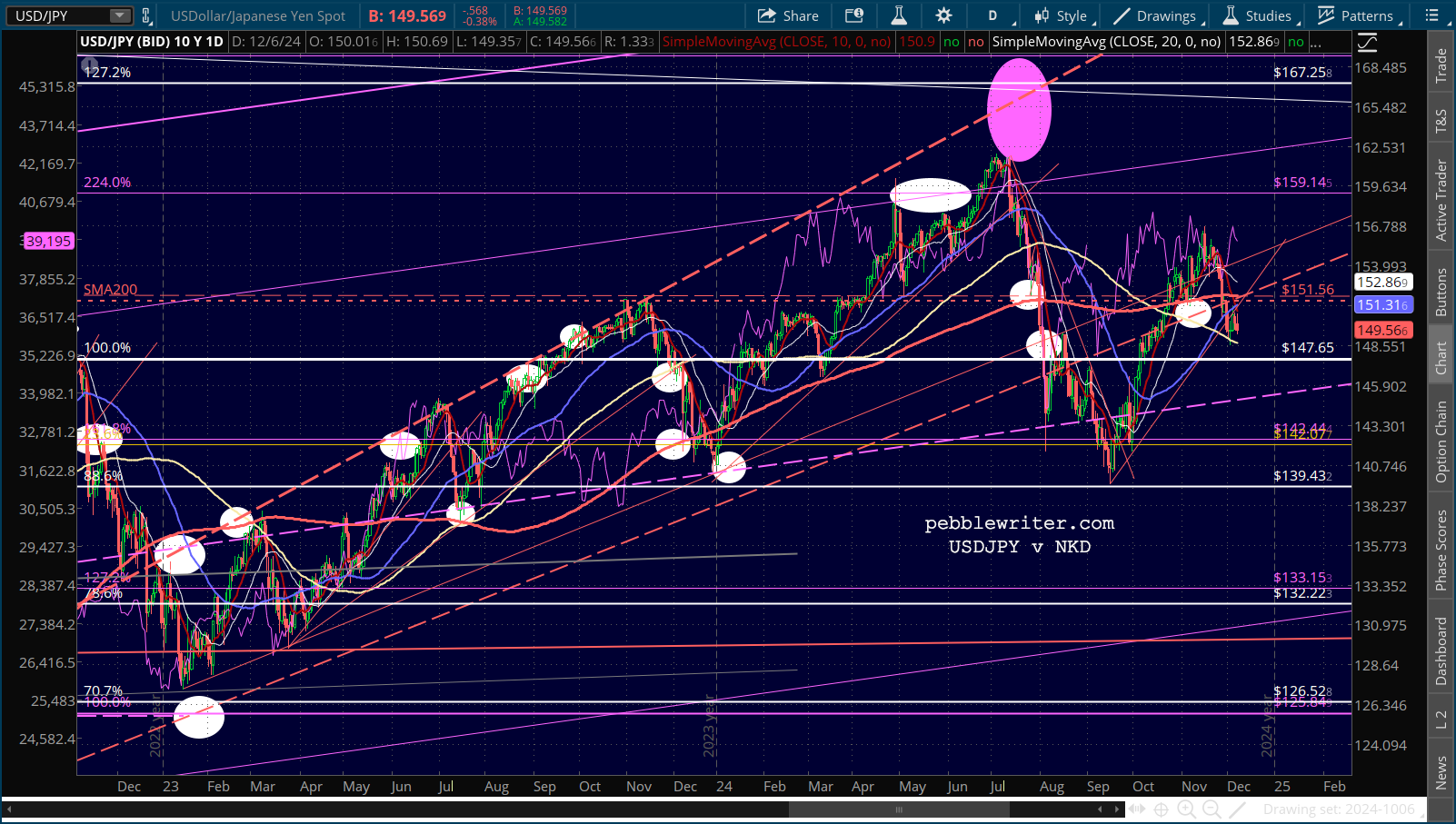Activate the pan crosshair icon

tap(1161, 809)
